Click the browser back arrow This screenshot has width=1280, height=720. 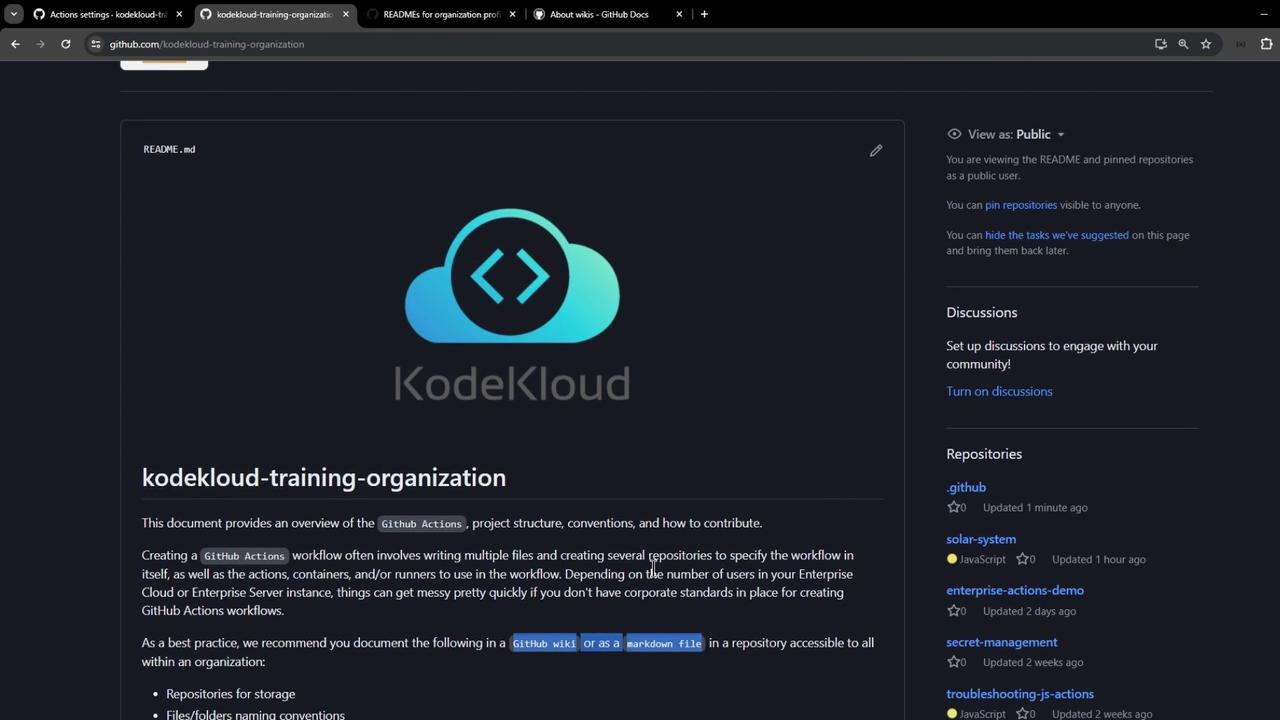tap(15, 44)
